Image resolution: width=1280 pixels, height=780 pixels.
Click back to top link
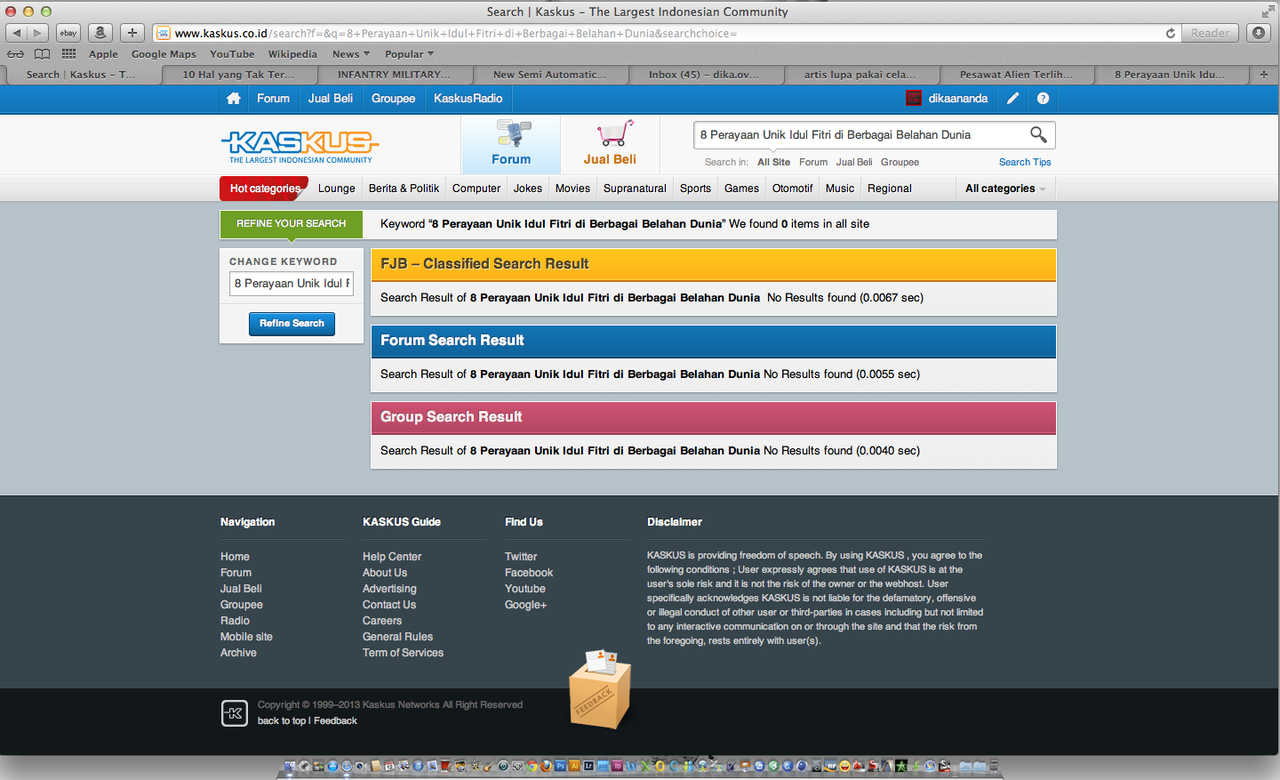282,721
